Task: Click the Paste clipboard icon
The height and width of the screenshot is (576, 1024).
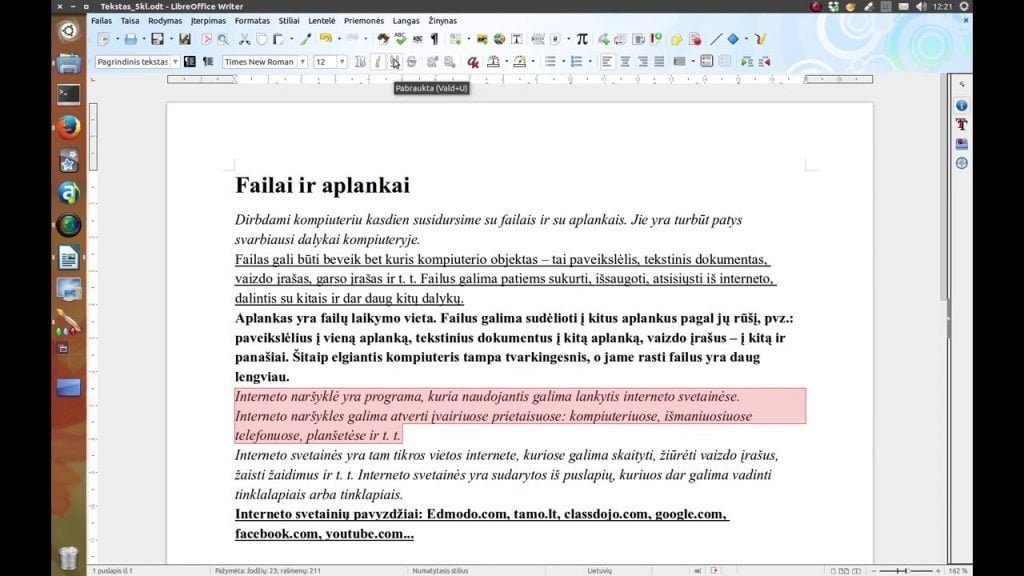Action: pos(278,40)
